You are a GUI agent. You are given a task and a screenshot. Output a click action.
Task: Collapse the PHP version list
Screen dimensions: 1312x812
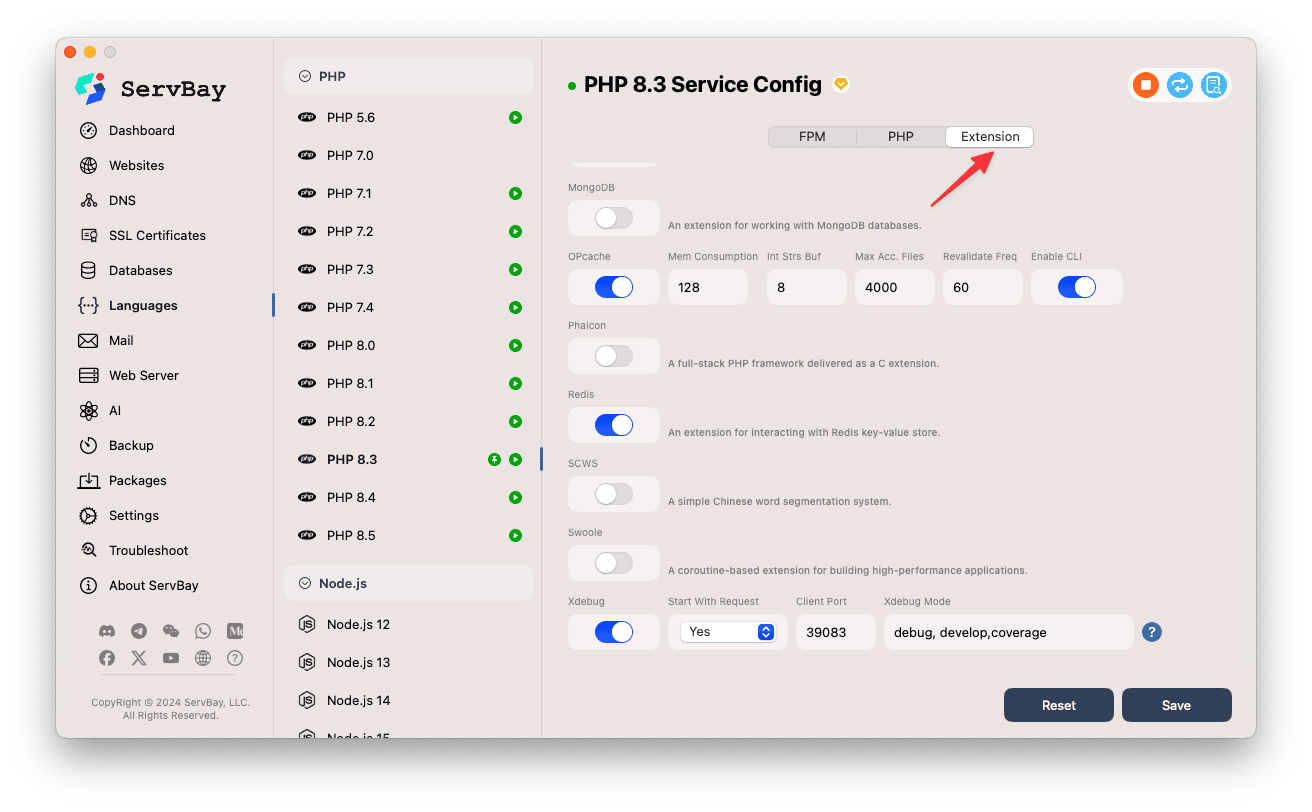[303, 75]
